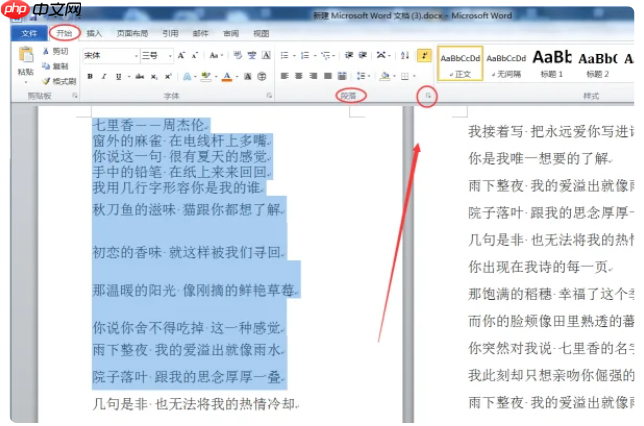Click the Numbering list icon

[x=305, y=55]
